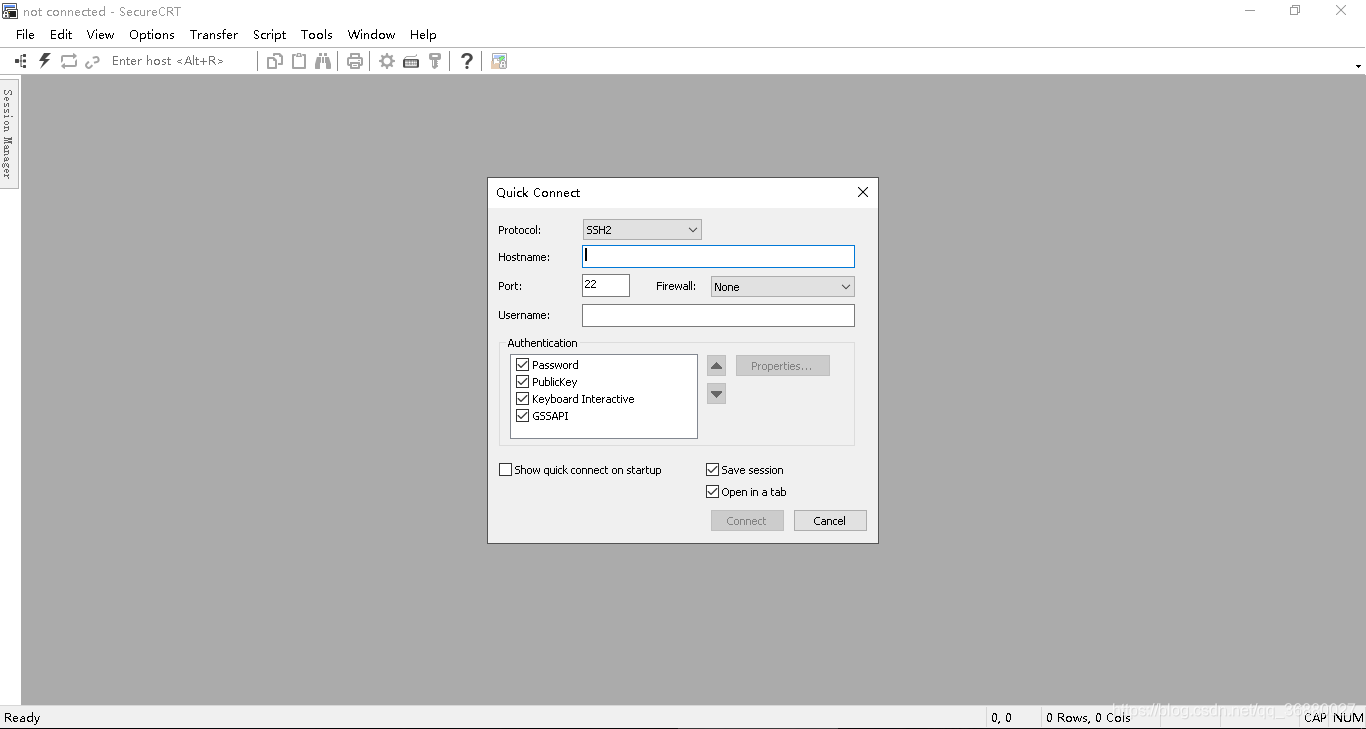This screenshot has width=1366, height=729.
Task: Move authentication method down with arrow
Action: (x=716, y=394)
